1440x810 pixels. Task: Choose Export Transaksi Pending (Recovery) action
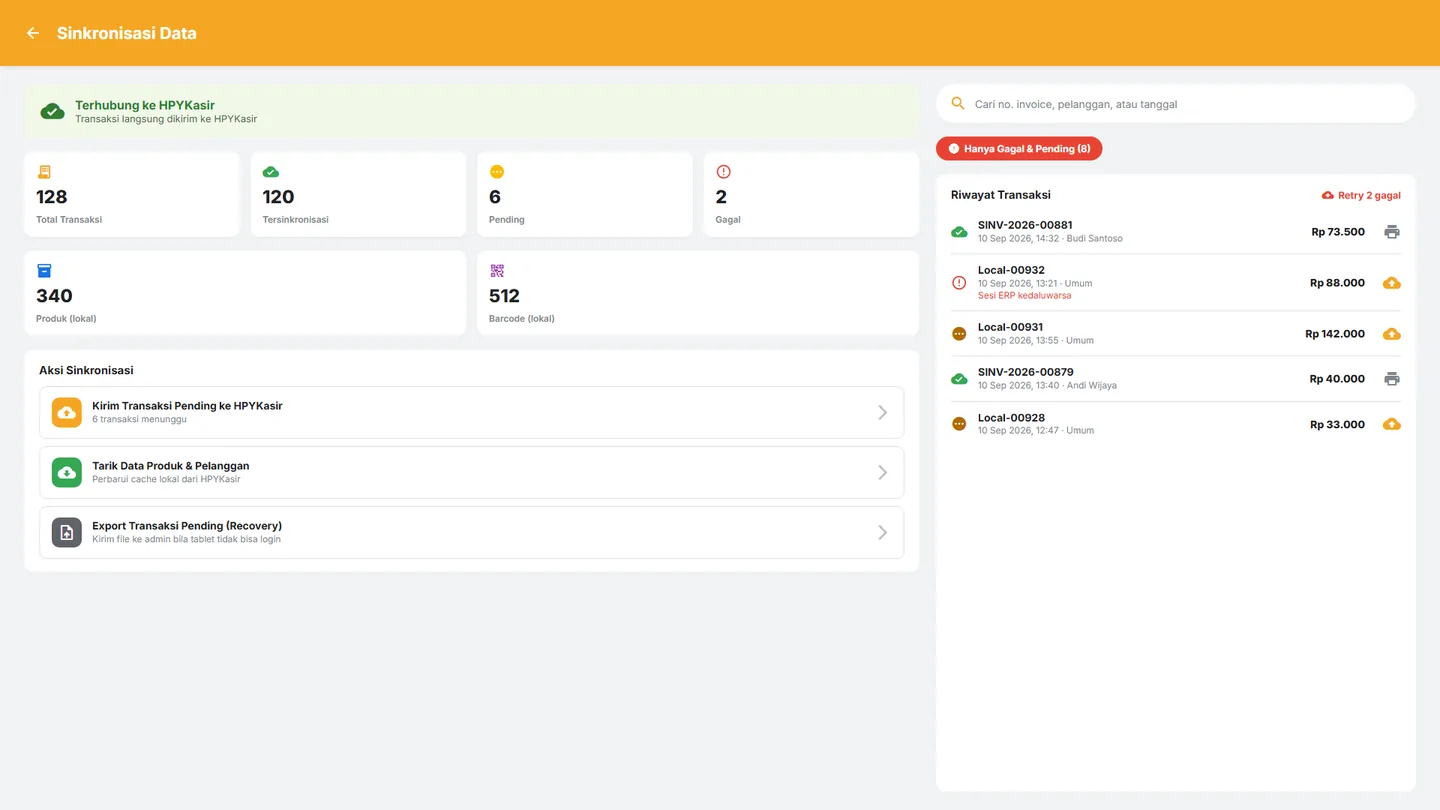(x=471, y=532)
